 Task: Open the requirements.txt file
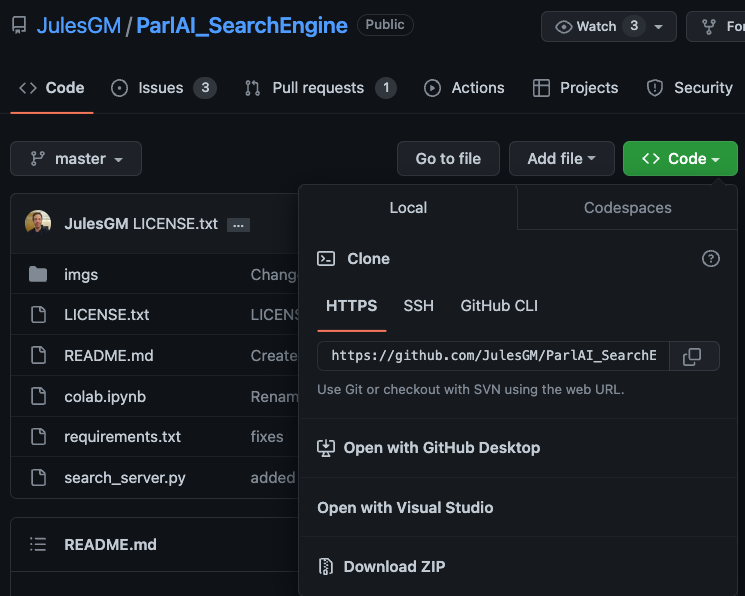pyautogui.click(x=123, y=437)
